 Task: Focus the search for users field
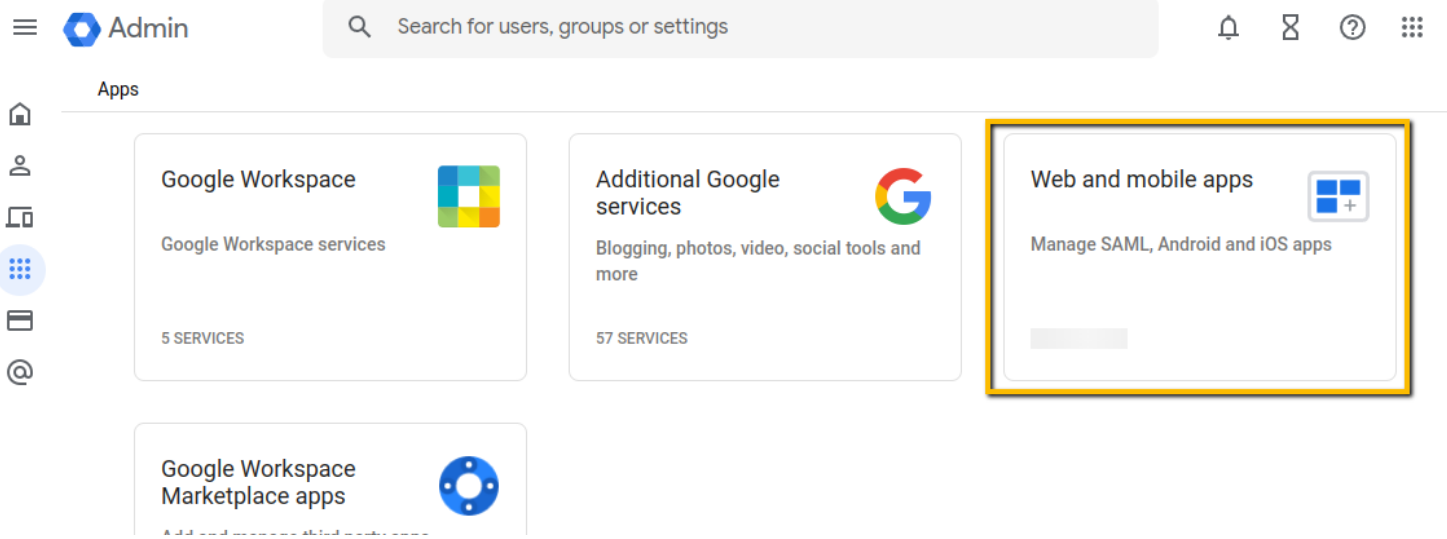click(x=740, y=27)
